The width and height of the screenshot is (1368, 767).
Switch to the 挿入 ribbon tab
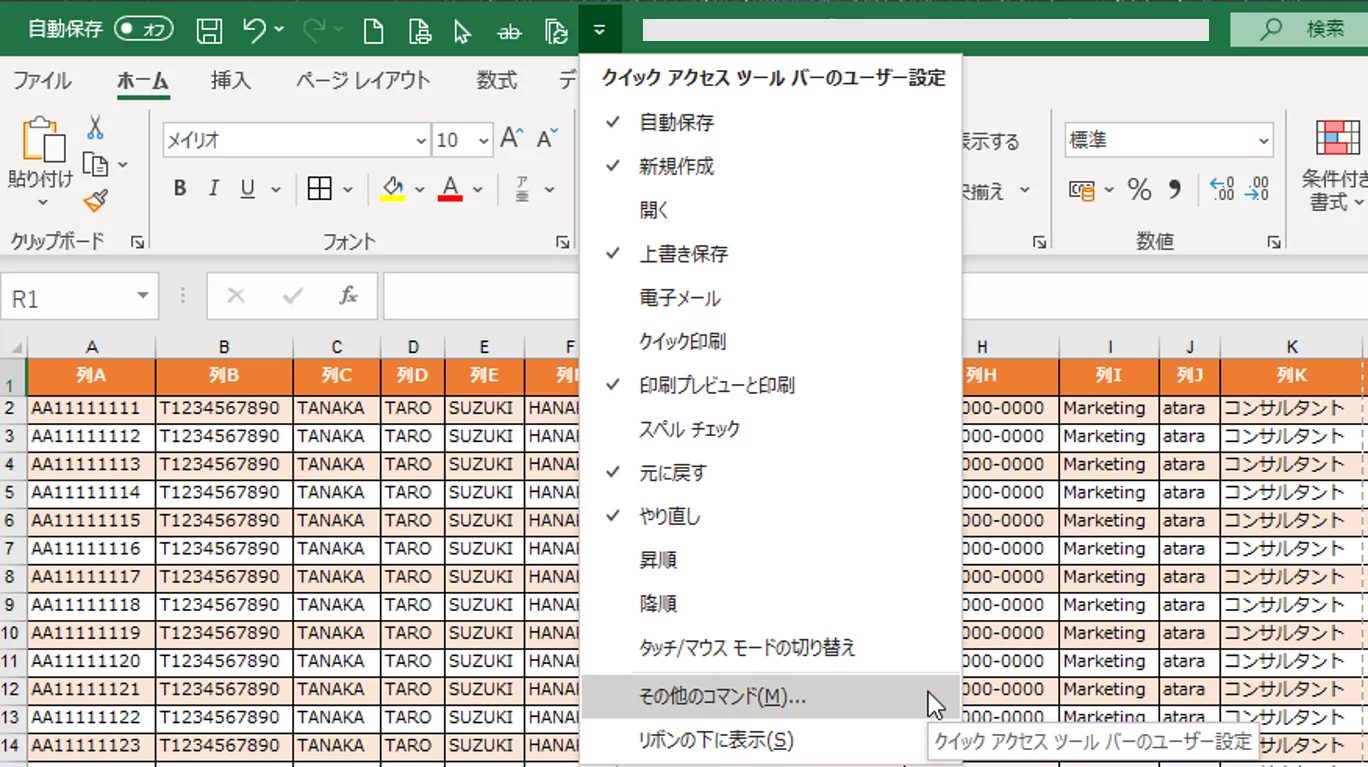(x=230, y=79)
